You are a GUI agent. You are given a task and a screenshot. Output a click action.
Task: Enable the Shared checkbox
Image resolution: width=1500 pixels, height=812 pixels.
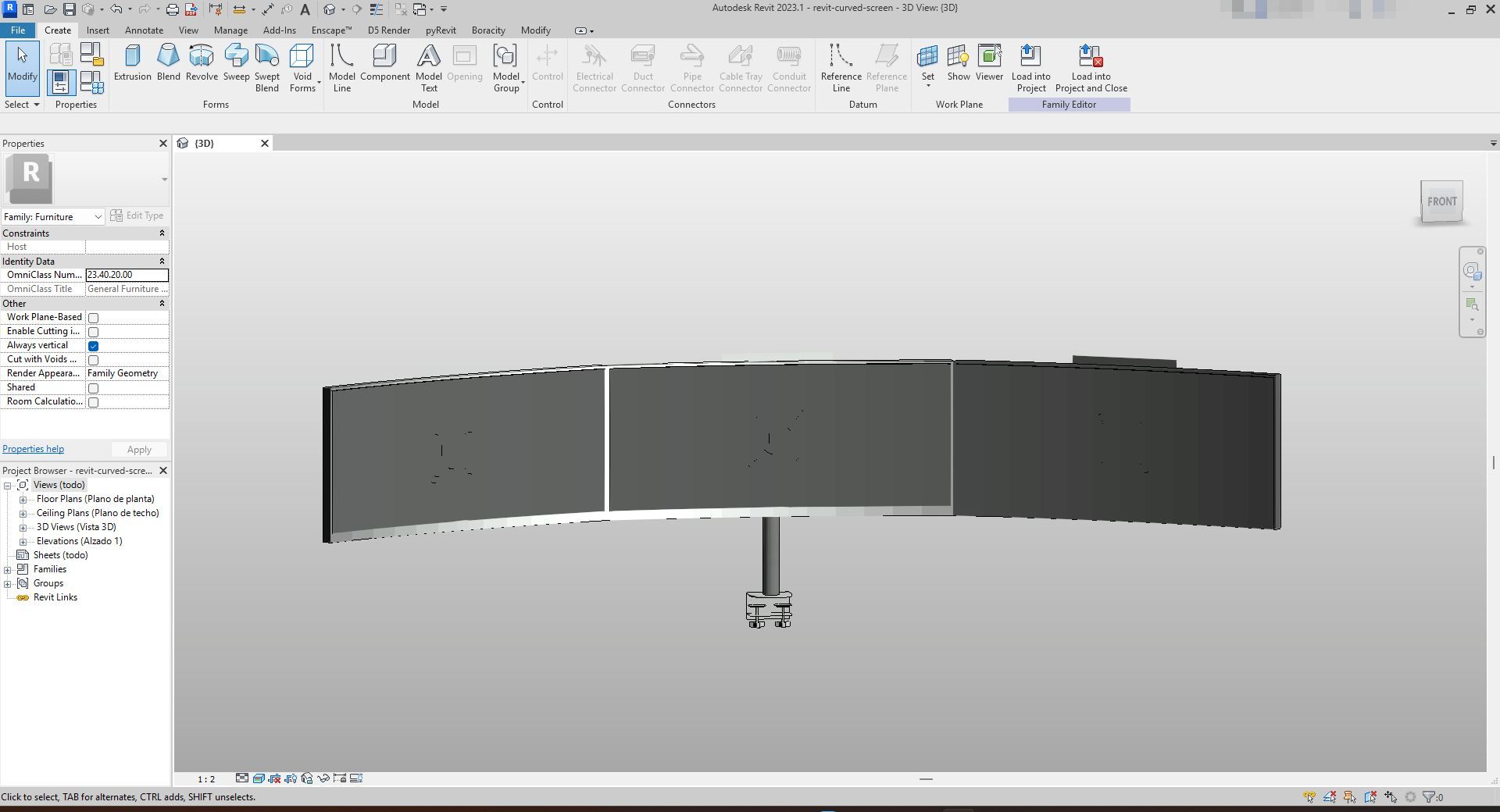[93, 388]
